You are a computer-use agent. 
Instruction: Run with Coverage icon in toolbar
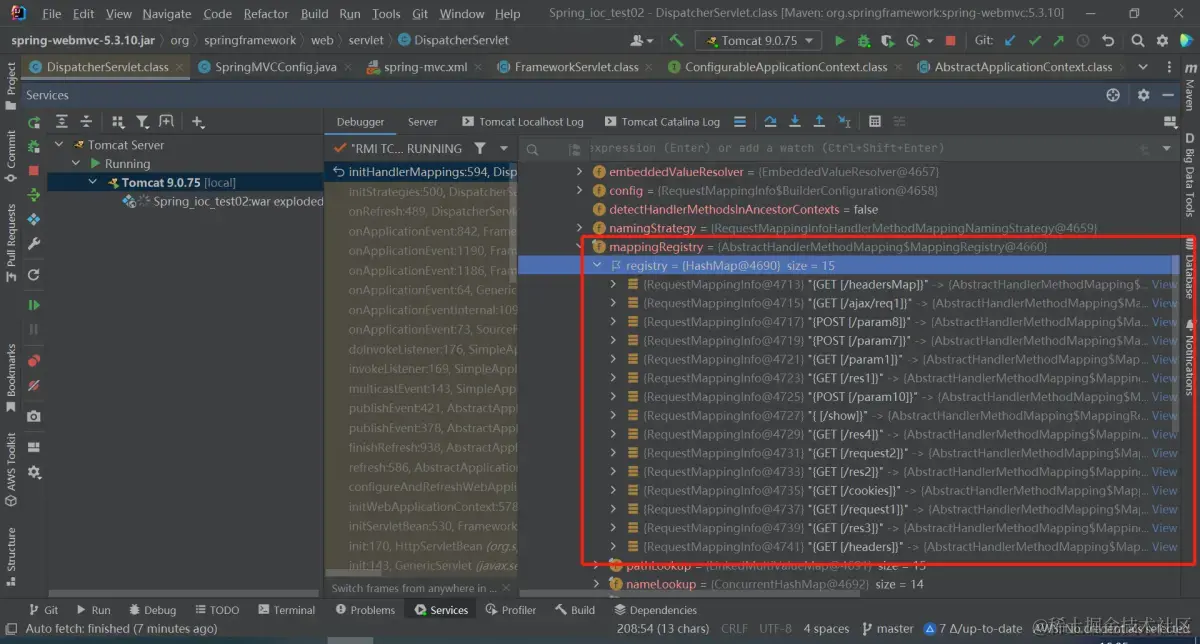click(887, 41)
